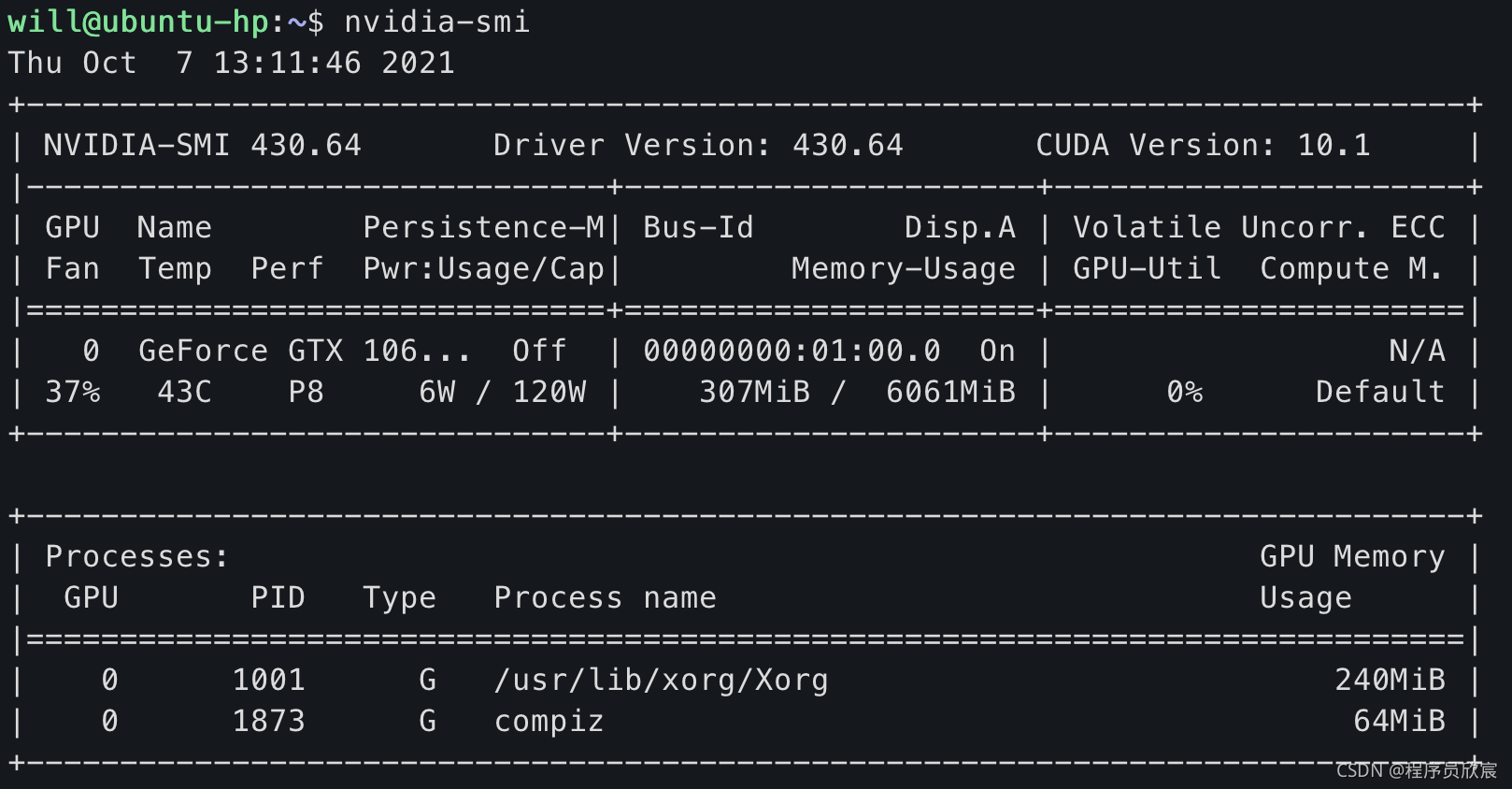
Task: Click the 'Persistence-M' column header
Action: click(483, 227)
